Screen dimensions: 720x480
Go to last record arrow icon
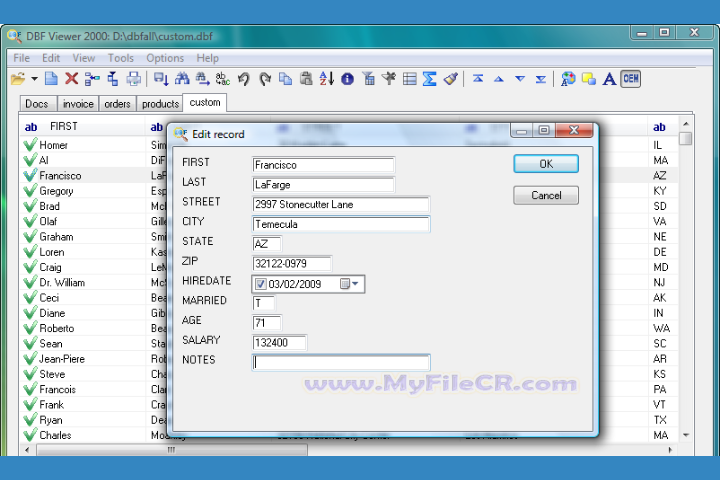click(x=541, y=79)
